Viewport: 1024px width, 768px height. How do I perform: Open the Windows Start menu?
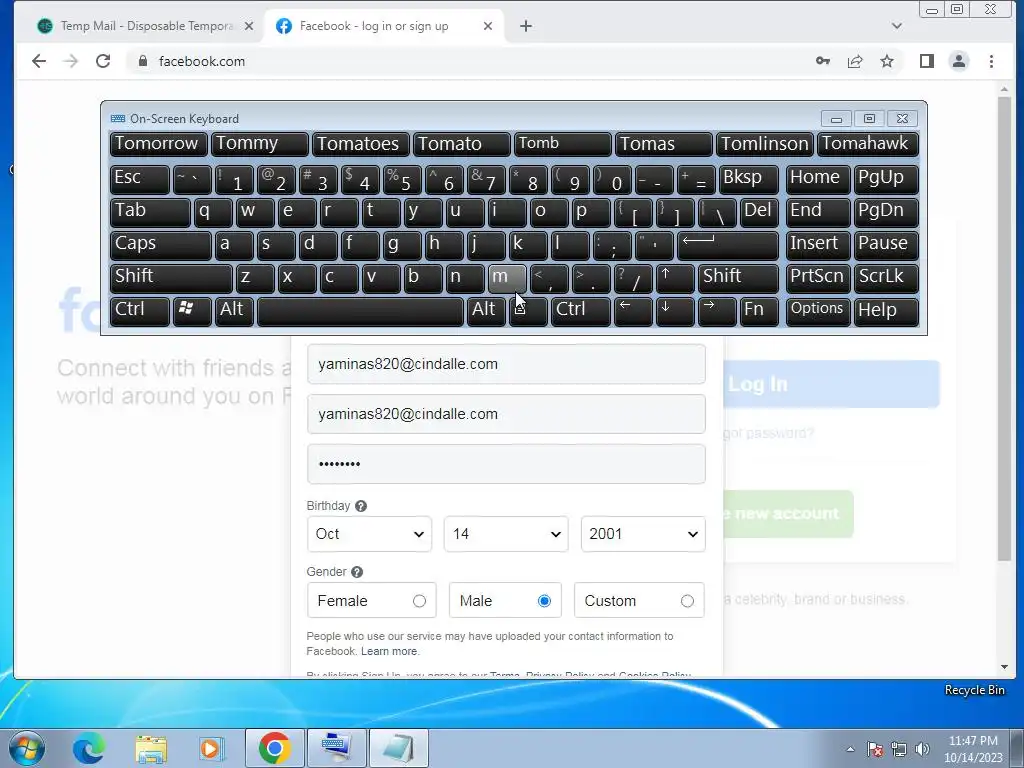pos(26,748)
